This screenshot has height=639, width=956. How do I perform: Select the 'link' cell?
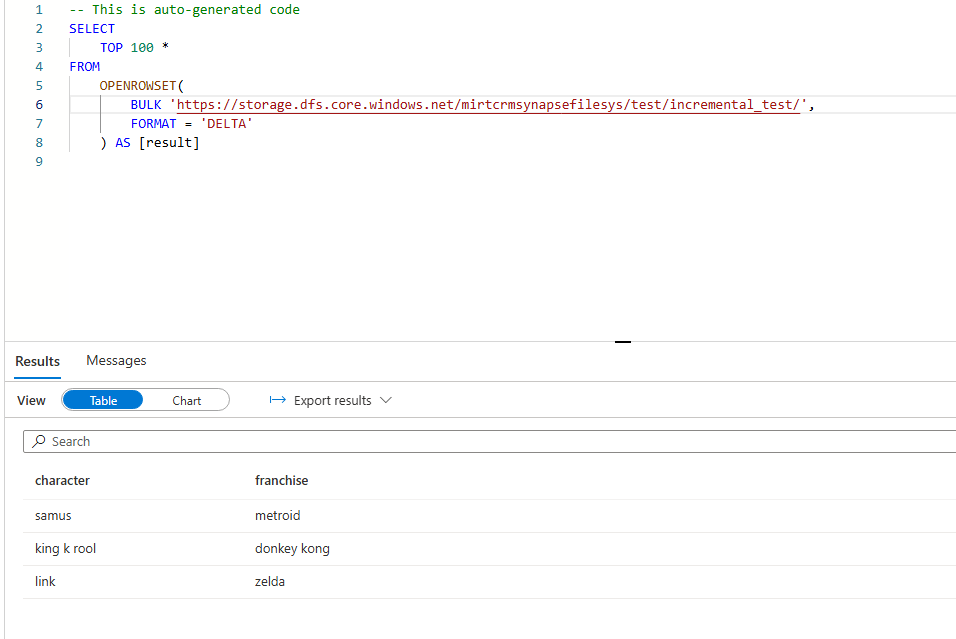(x=45, y=582)
